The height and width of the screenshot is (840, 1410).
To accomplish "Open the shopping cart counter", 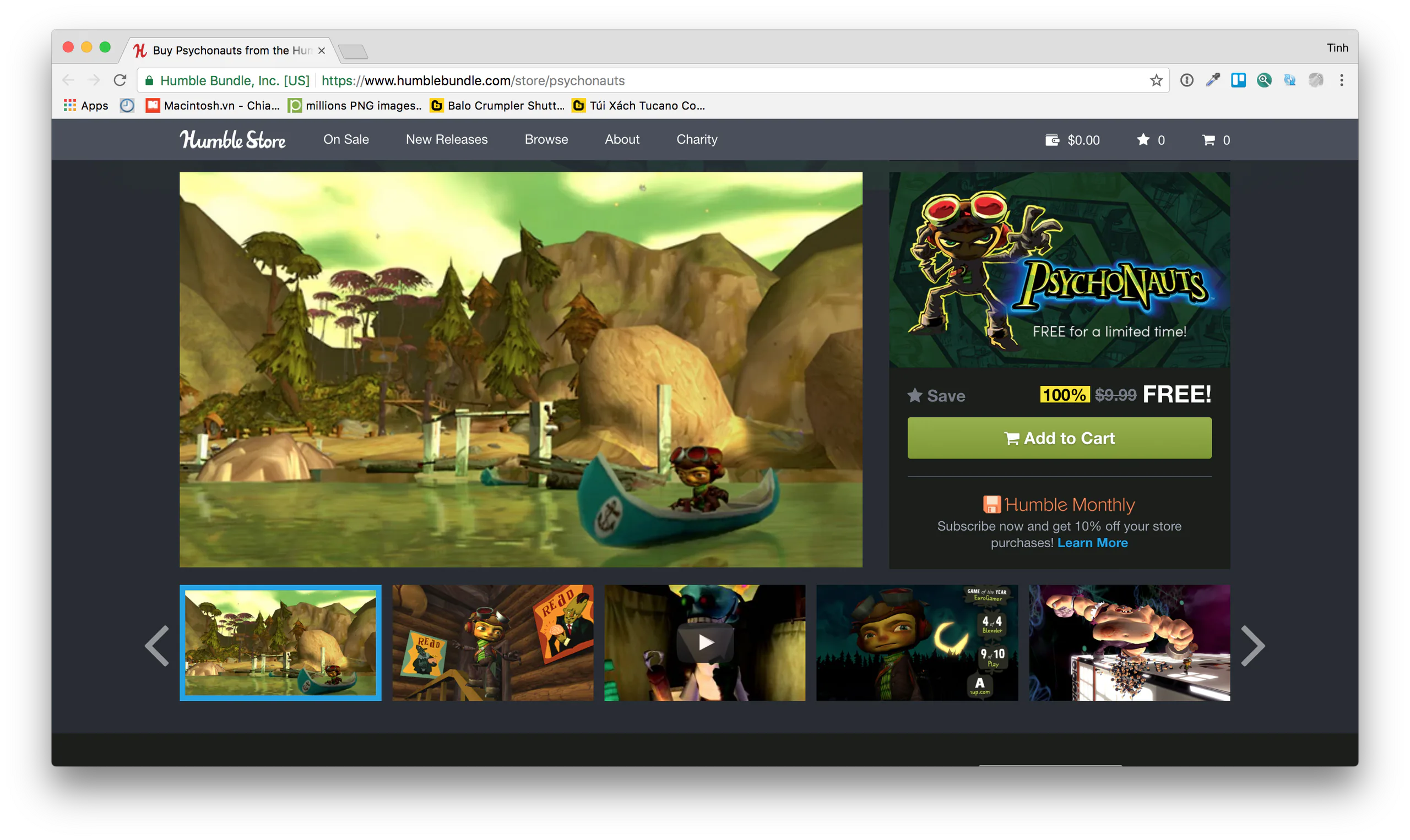I will 1215,140.
